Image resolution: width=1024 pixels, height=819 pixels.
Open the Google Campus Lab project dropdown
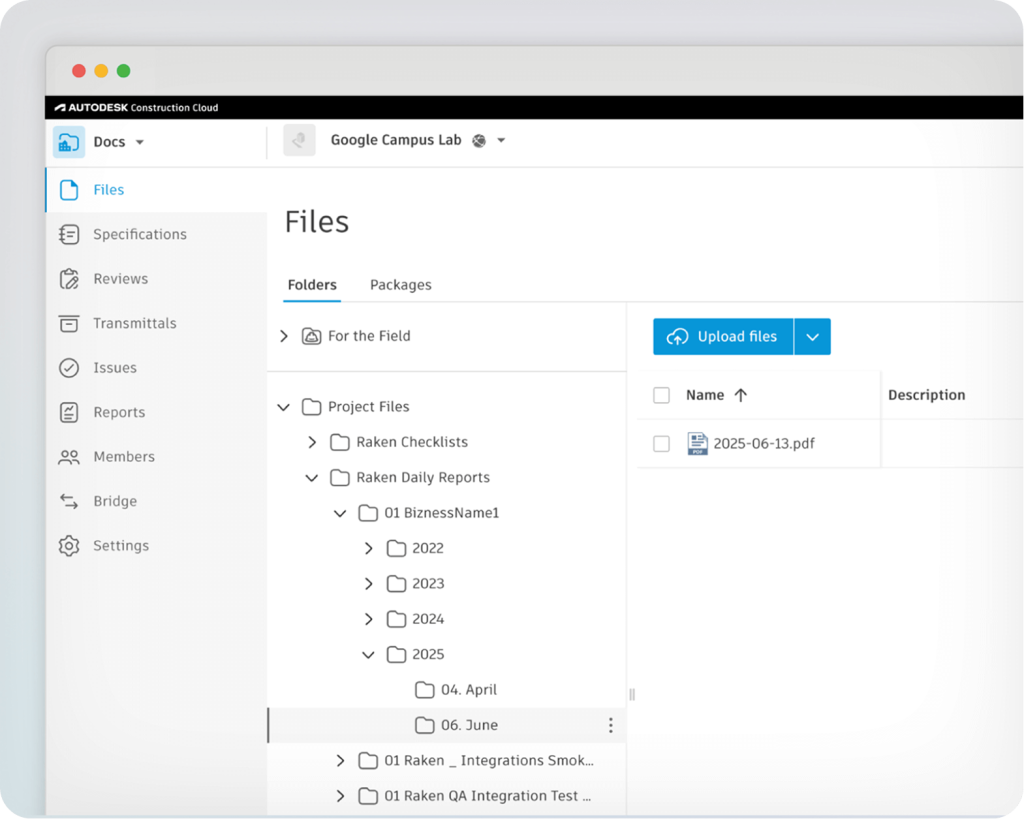pyautogui.click(x=501, y=141)
